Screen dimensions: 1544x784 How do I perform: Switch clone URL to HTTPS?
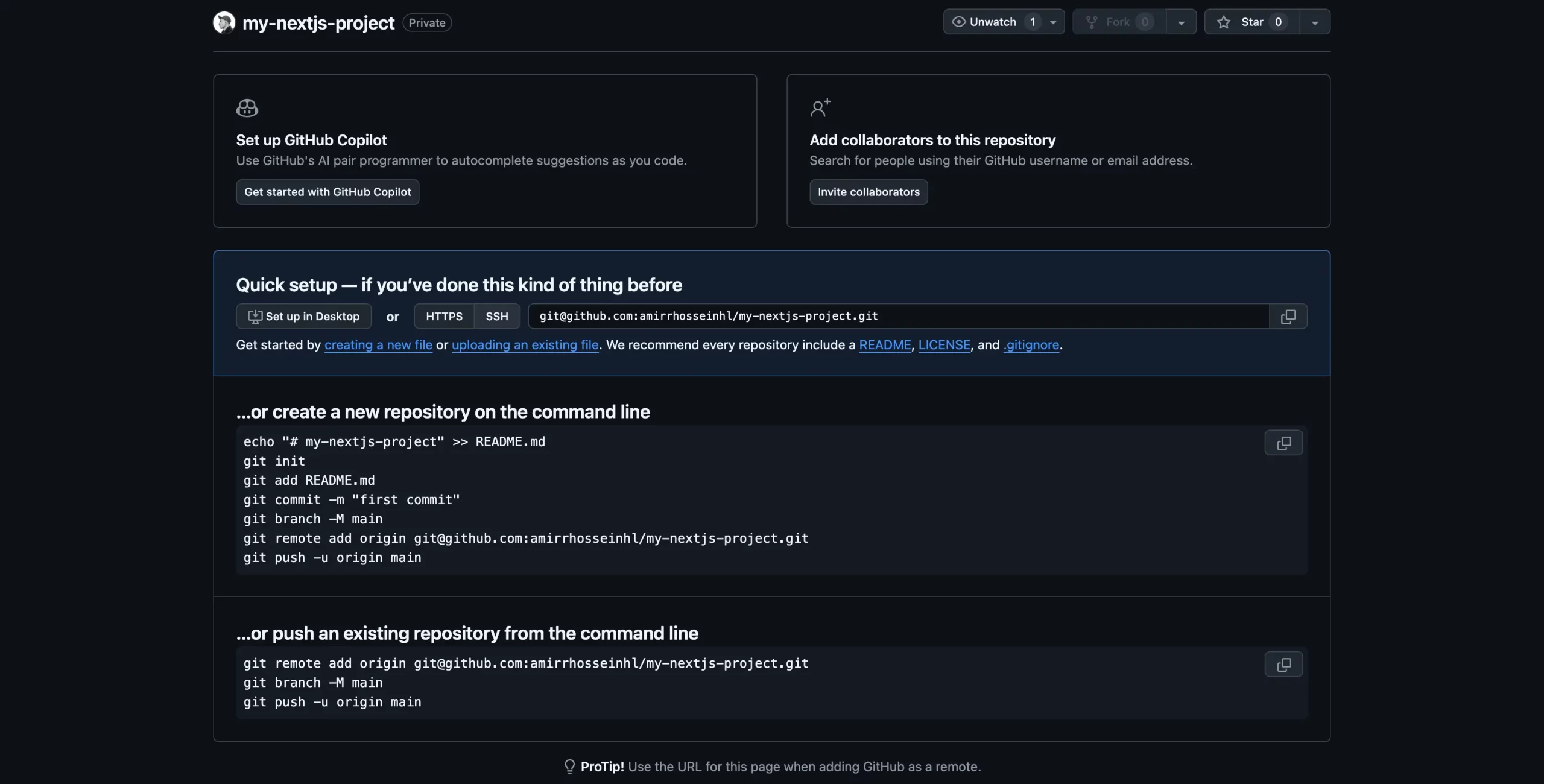pos(444,316)
